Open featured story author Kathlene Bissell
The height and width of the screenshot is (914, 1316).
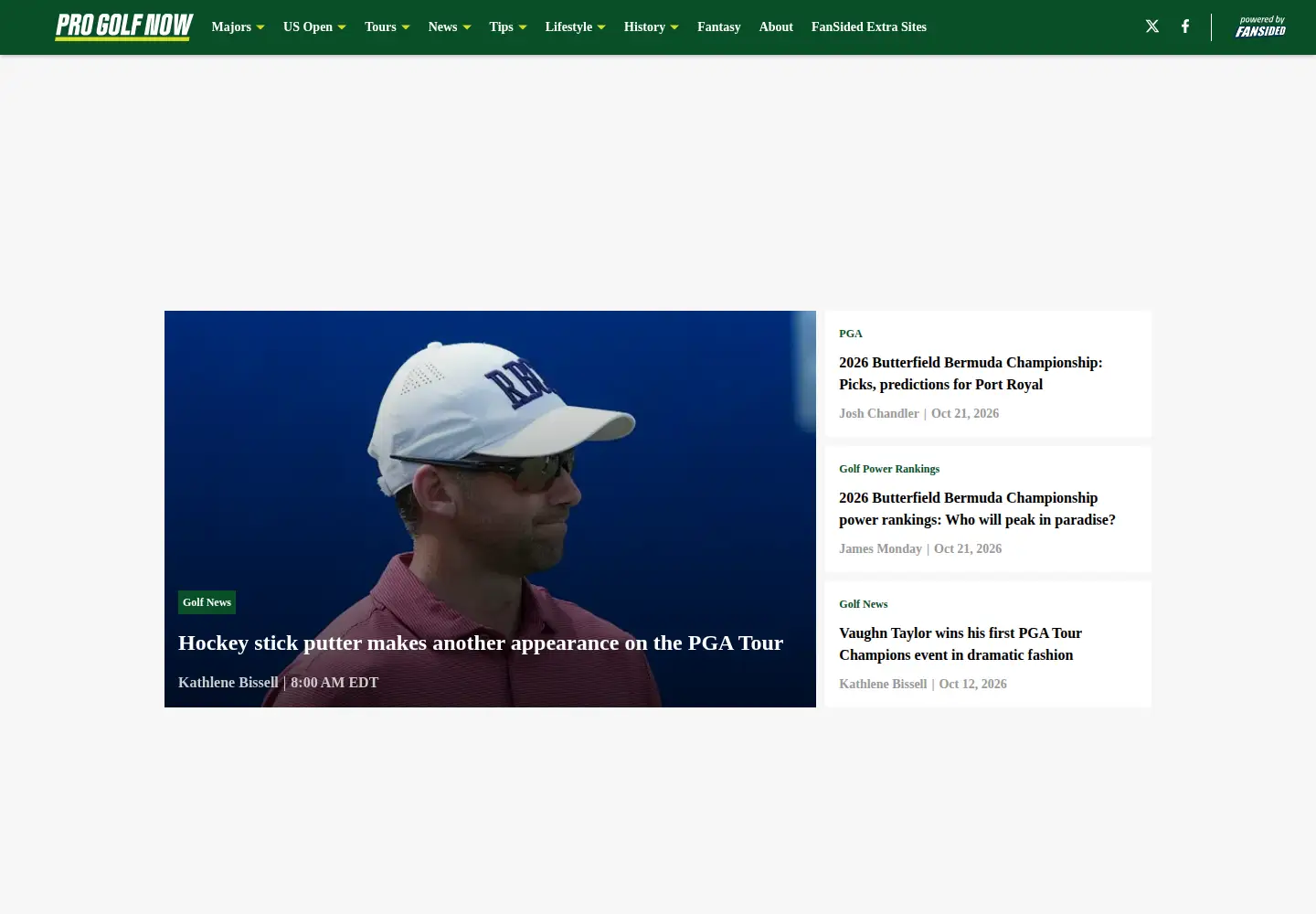tap(228, 683)
